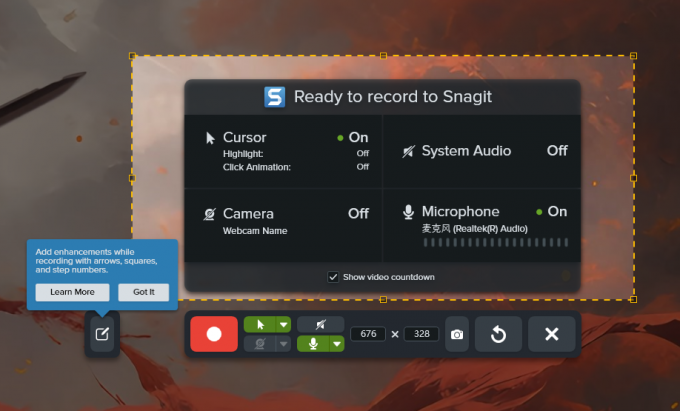This screenshot has width=680, height=411.
Task: Dismiss tooltip with Got It
Action: [x=144, y=292]
